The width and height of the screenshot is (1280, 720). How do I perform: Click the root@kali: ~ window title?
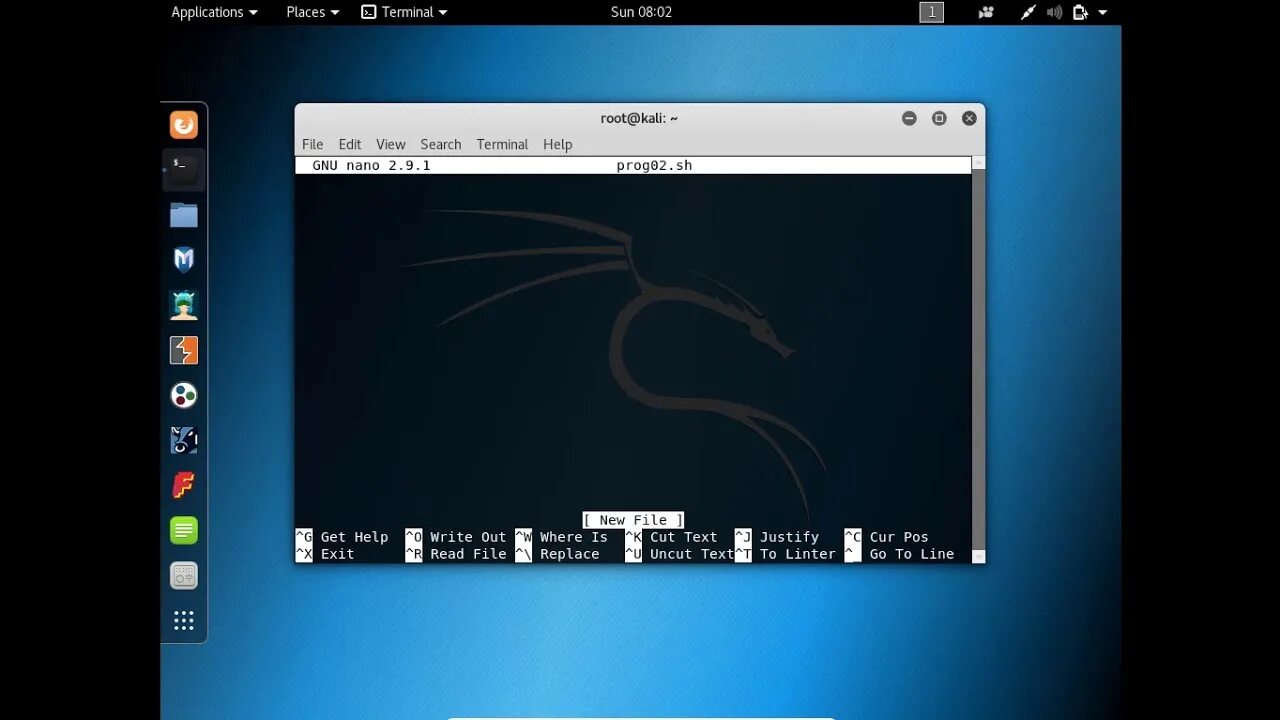point(639,118)
